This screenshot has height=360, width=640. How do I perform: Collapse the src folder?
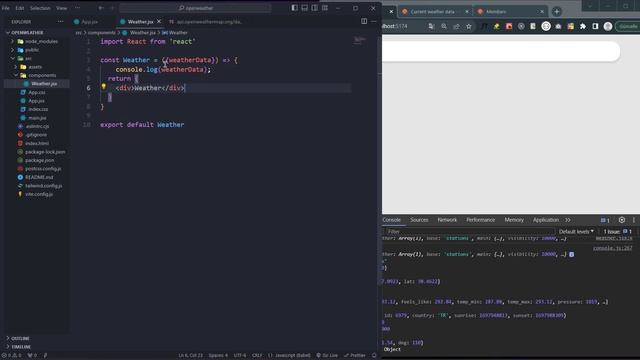pos(12,58)
